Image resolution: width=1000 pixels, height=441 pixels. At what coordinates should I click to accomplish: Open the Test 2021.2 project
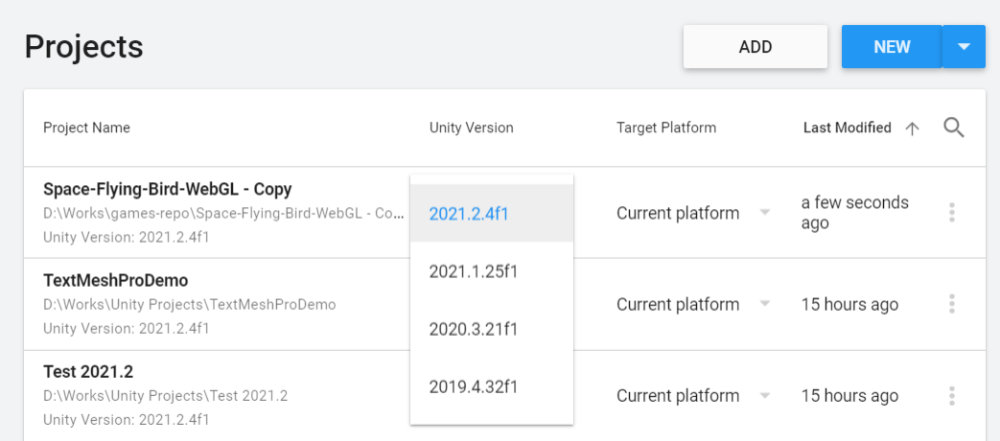pyautogui.click(x=88, y=372)
